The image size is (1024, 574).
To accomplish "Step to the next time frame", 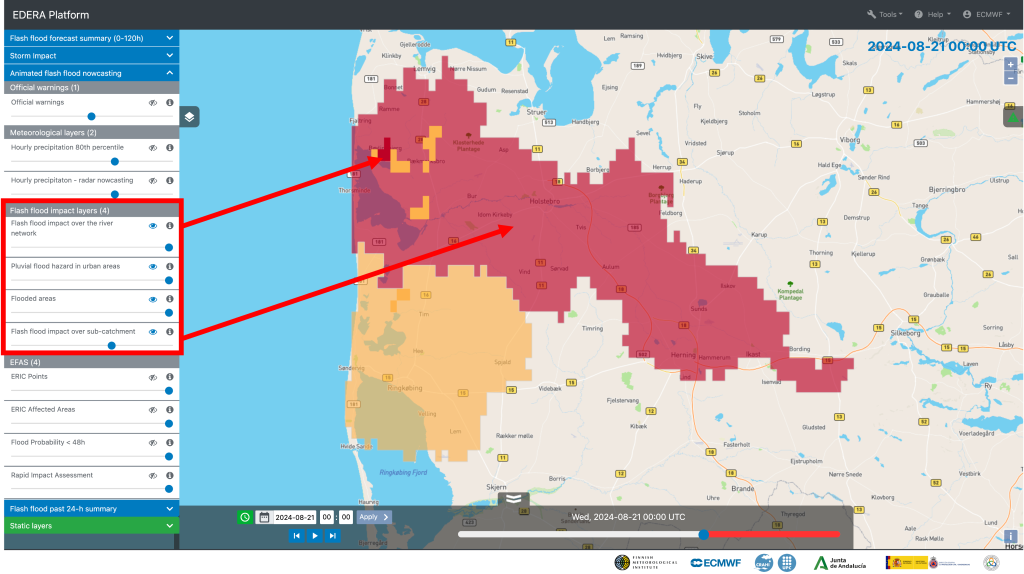I will pos(333,536).
